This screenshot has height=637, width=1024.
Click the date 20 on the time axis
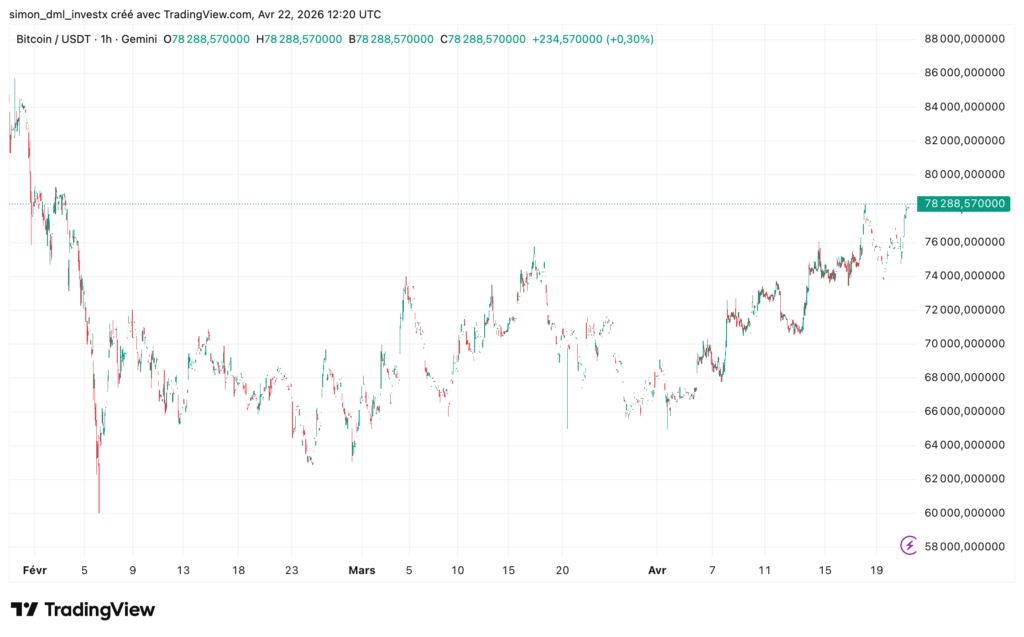click(x=563, y=570)
